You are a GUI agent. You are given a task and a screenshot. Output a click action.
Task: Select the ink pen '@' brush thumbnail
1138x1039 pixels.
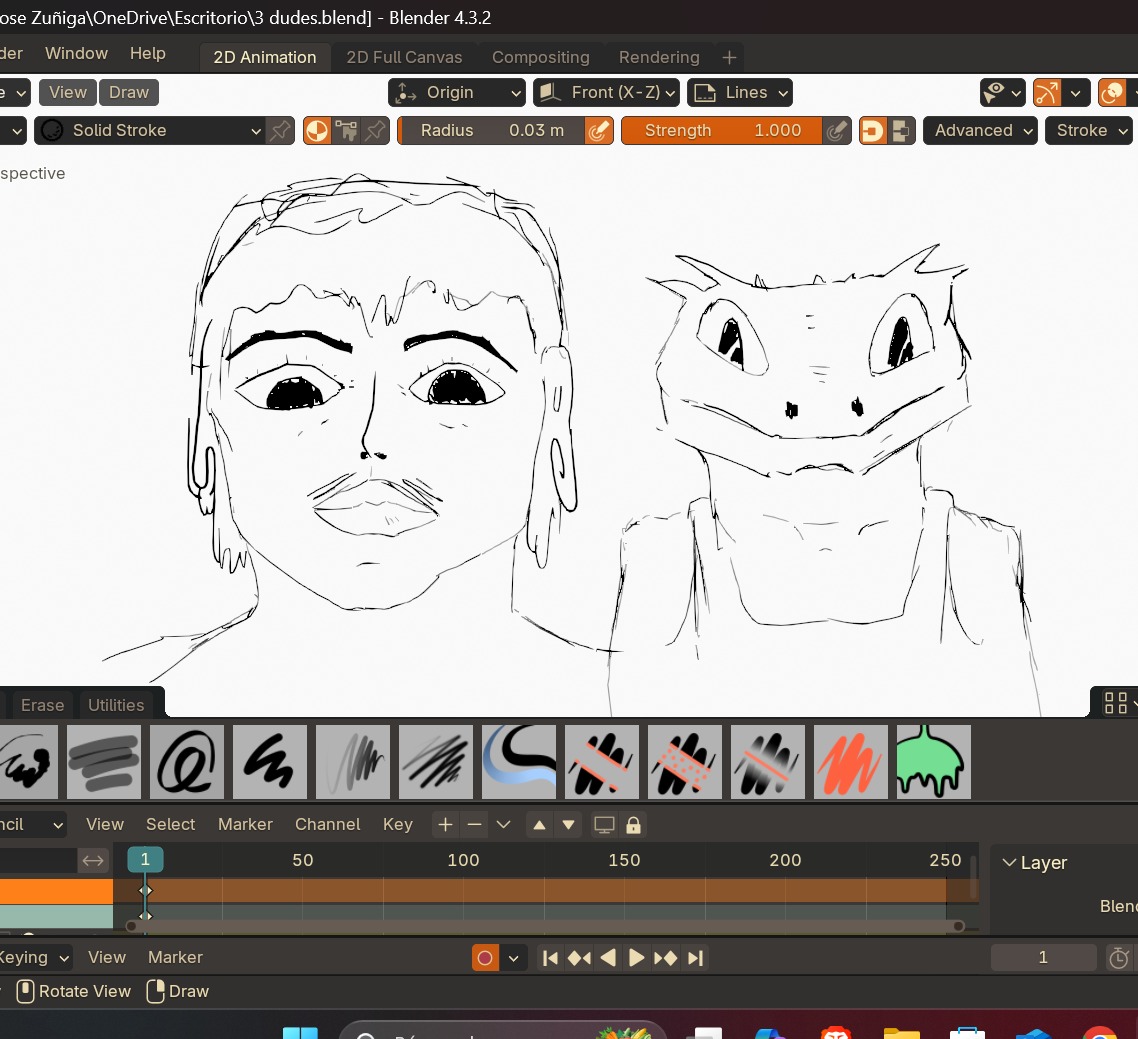click(187, 762)
